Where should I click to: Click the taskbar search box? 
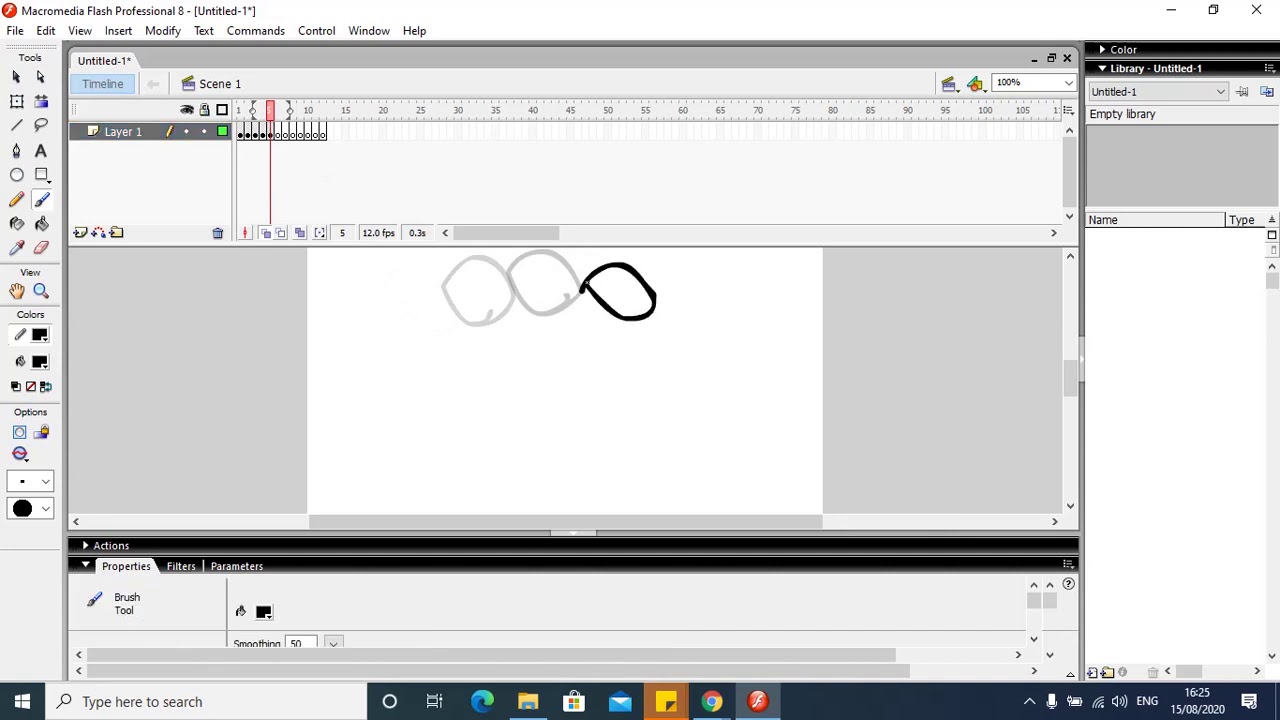(208, 702)
